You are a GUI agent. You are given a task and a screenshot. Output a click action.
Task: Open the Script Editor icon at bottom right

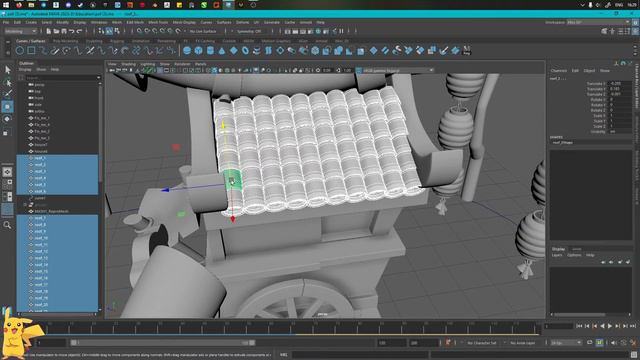[634, 355]
